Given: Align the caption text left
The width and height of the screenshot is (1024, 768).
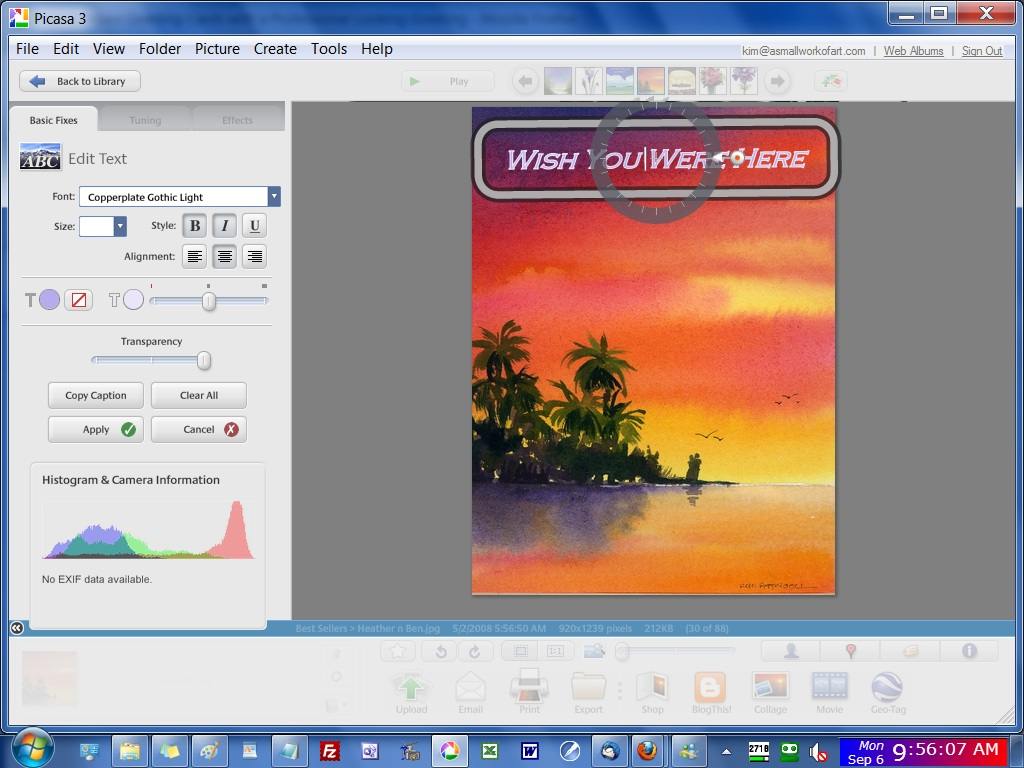Looking at the screenshot, I should tap(195, 256).
